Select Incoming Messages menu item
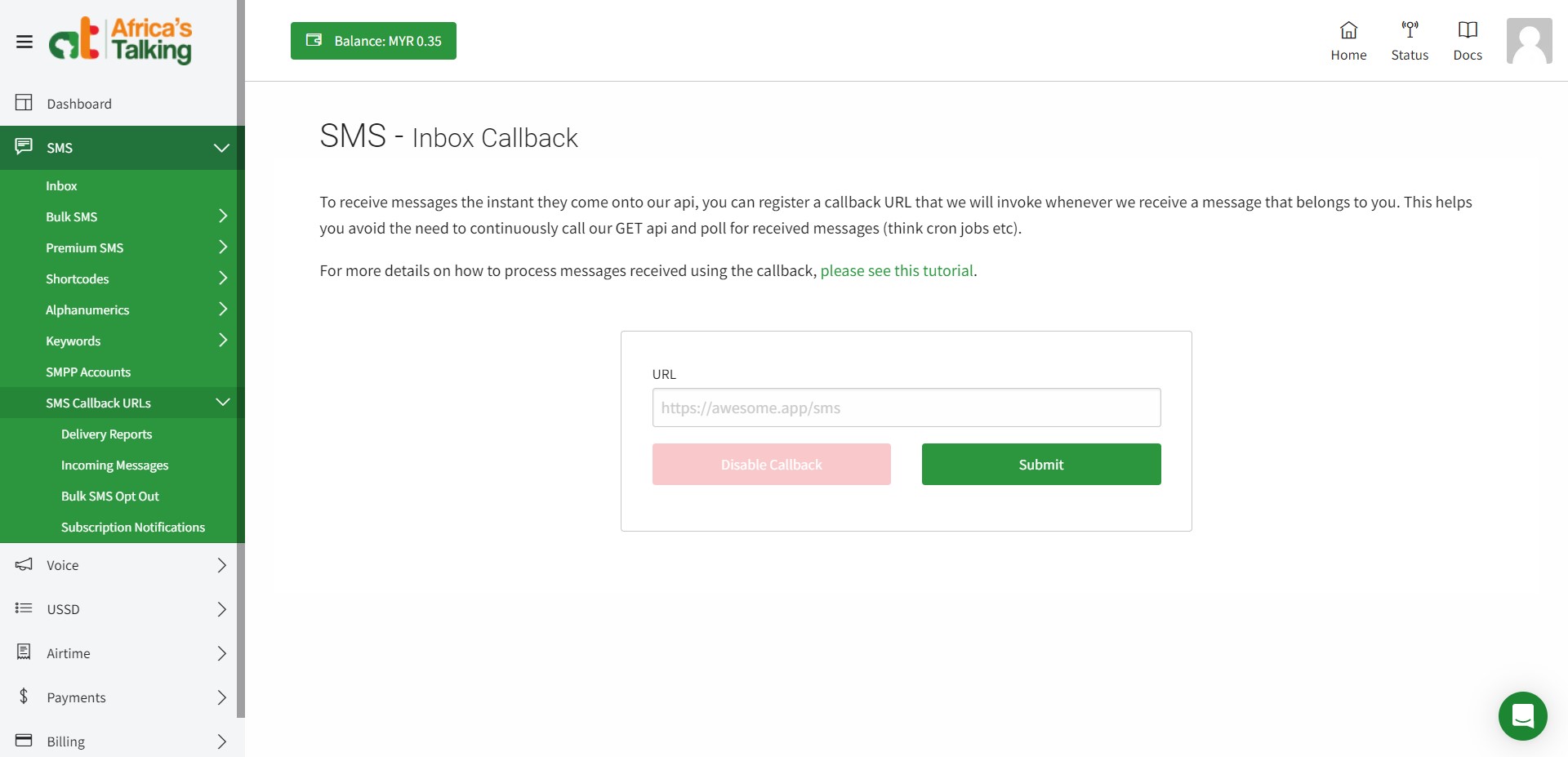 [114, 465]
